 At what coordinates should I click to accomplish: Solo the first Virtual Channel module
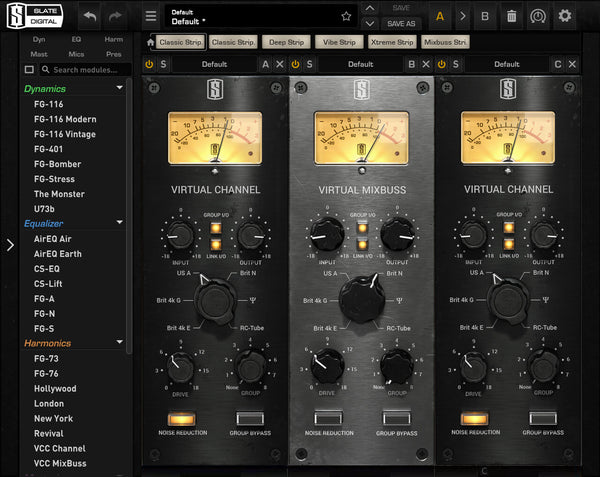[163, 64]
